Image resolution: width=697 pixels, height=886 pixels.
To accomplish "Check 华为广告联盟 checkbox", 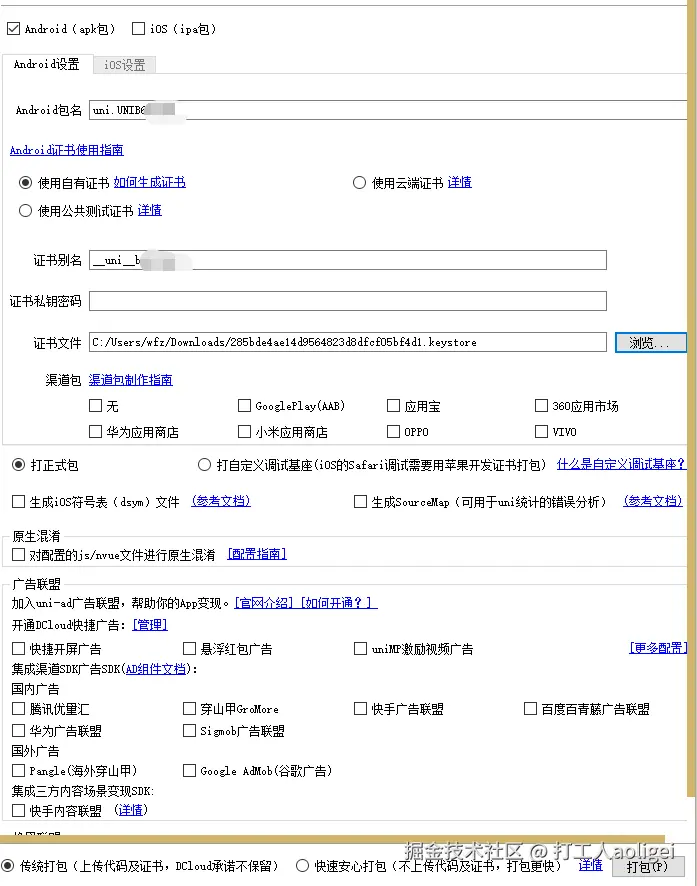I will pos(19,731).
